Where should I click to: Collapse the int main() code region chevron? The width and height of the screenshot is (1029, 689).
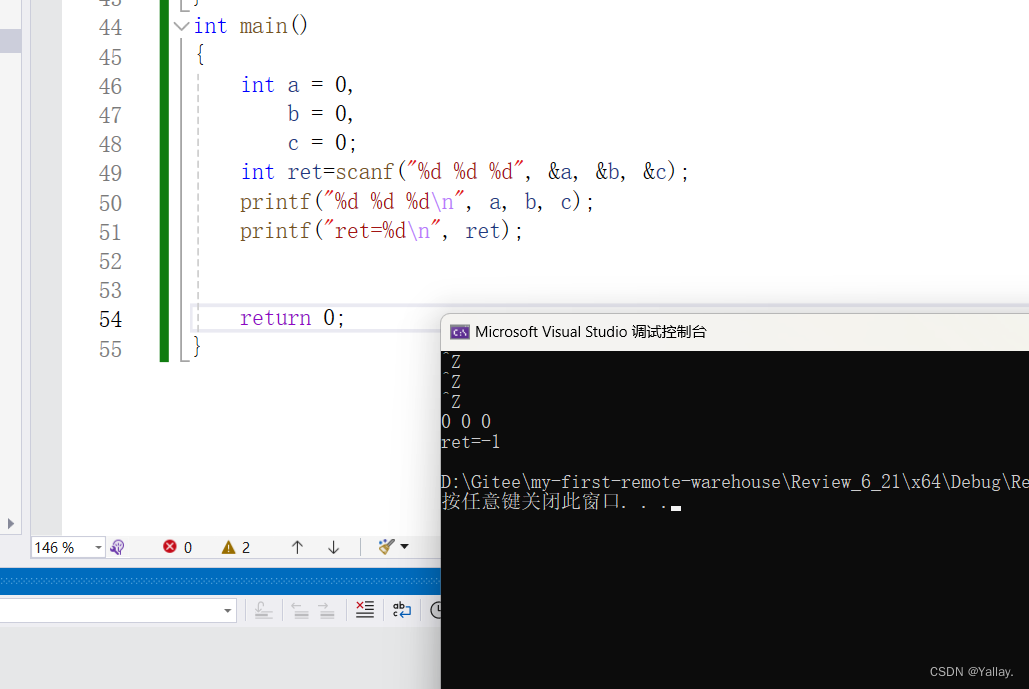[179, 25]
